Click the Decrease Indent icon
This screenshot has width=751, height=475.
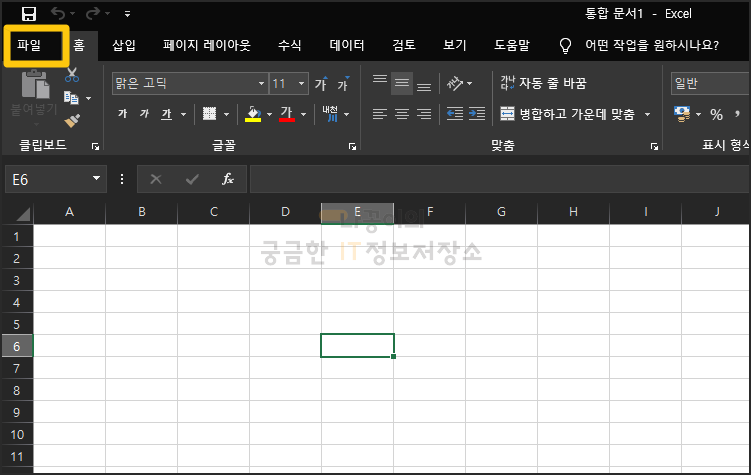pos(455,114)
